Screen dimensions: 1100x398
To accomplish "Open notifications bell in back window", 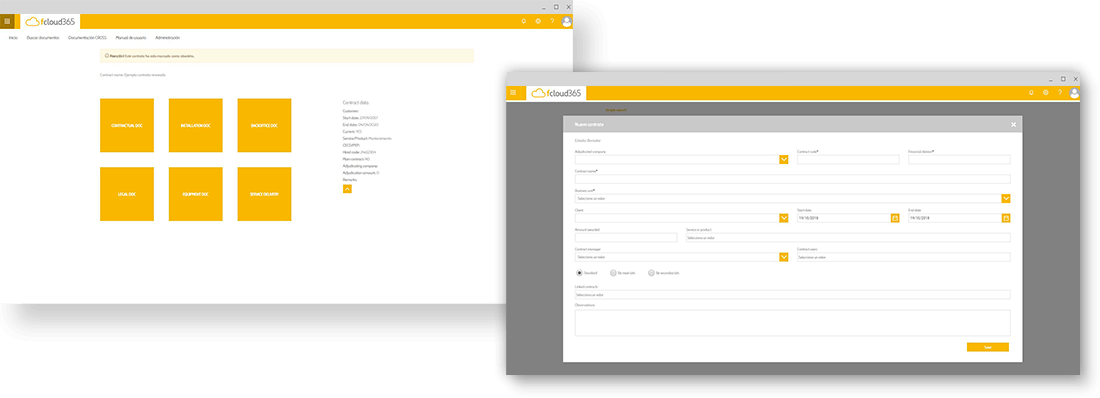I will click(x=523, y=22).
